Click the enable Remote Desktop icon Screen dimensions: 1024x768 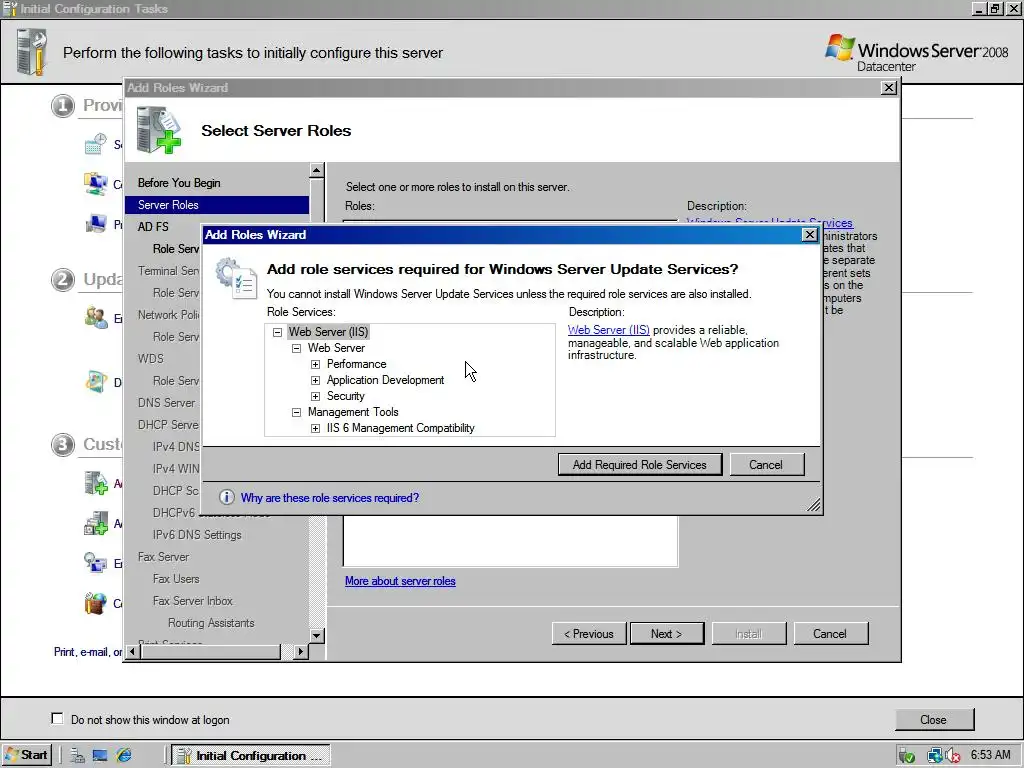[95, 562]
